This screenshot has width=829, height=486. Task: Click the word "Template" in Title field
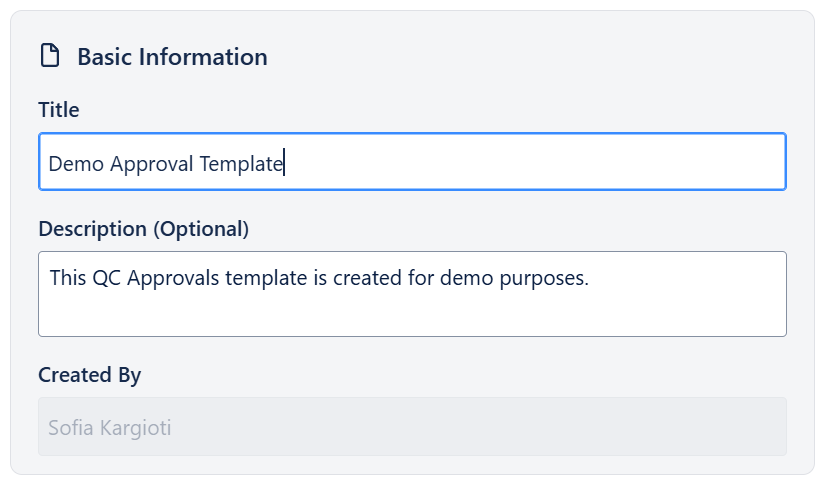(241, 163)
